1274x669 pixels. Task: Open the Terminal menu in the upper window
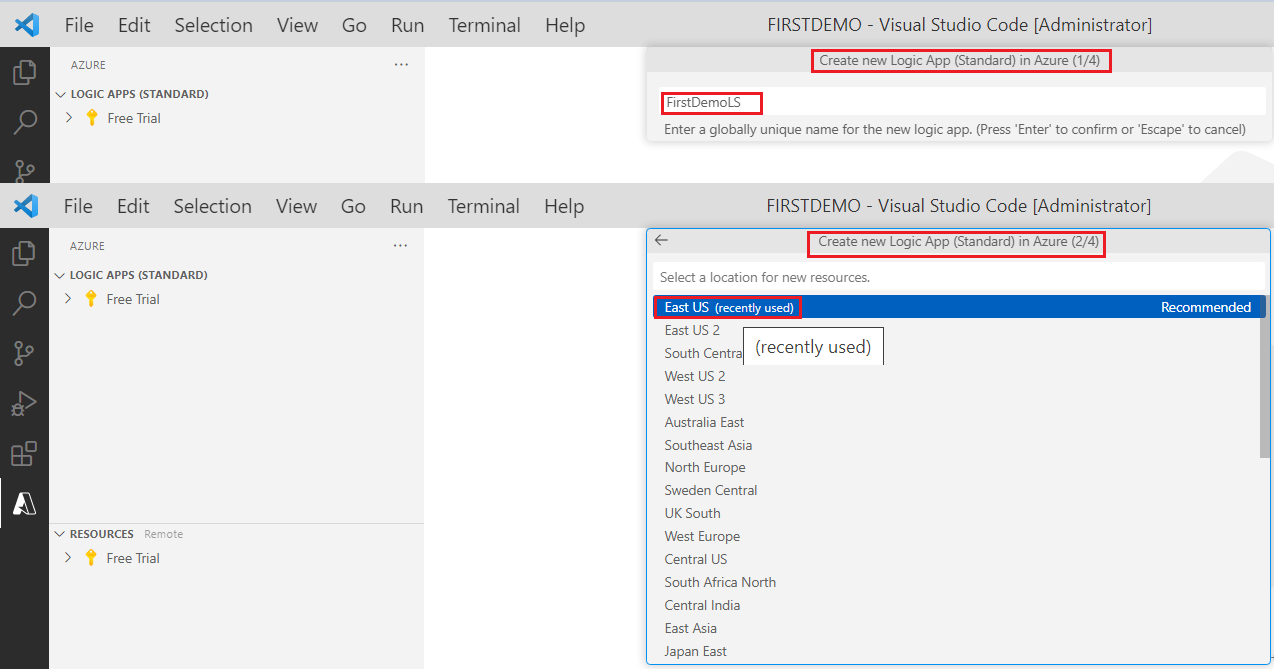(x=485, y=25)
